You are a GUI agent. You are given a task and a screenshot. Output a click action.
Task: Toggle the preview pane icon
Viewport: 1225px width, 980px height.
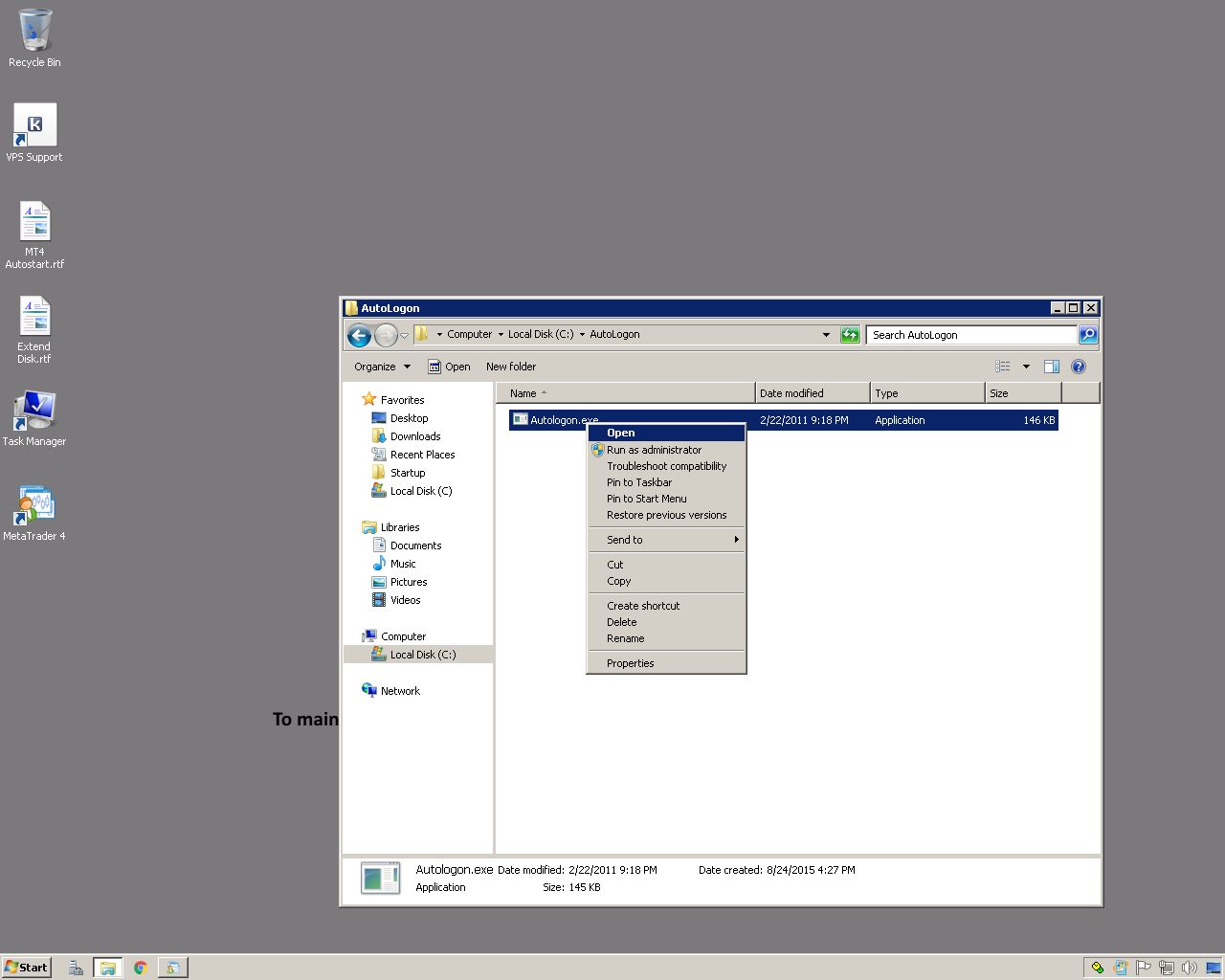click(x=1051, y=367)
